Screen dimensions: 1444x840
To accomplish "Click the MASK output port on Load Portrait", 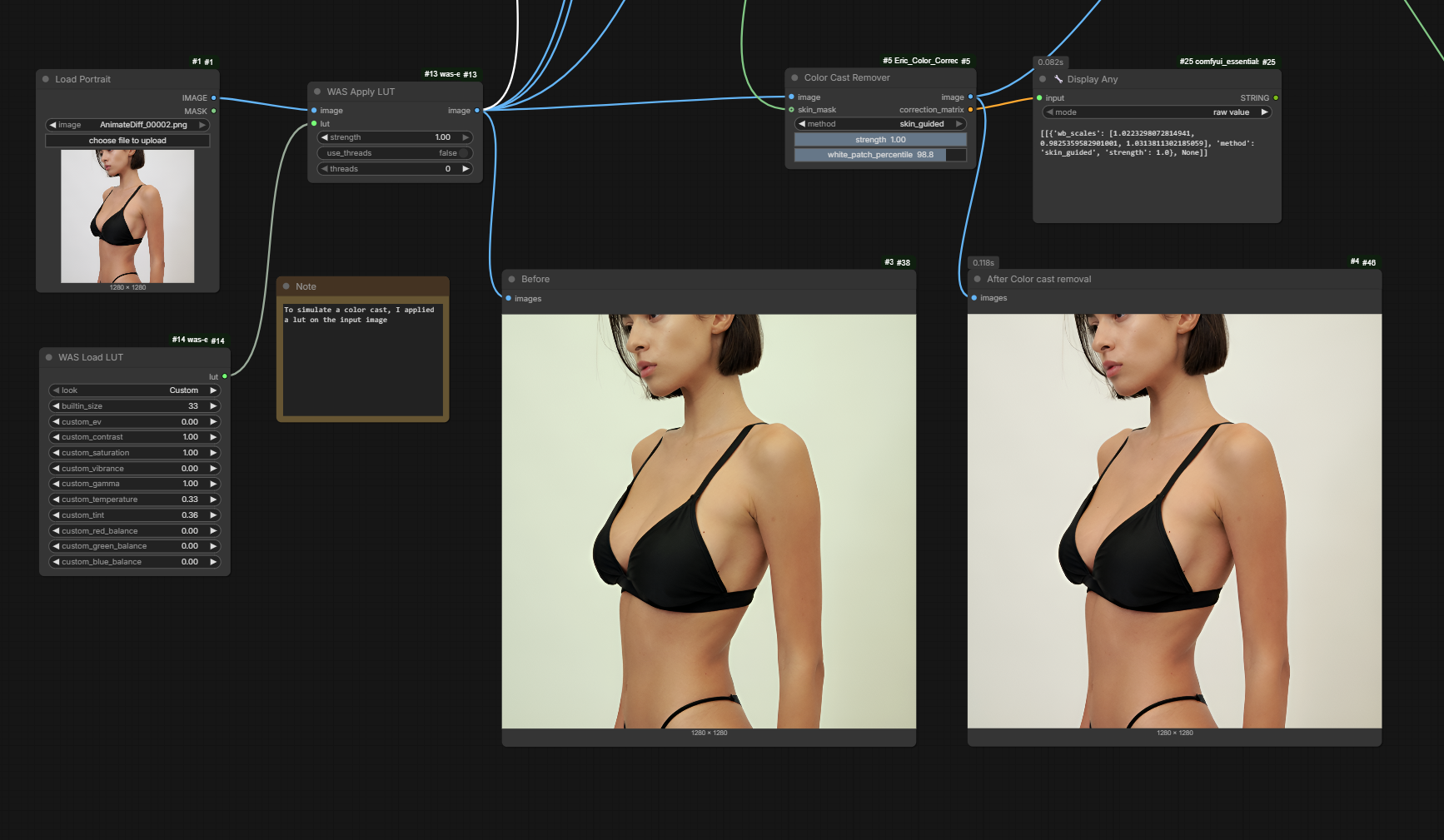I will click(x=214, y=111).
